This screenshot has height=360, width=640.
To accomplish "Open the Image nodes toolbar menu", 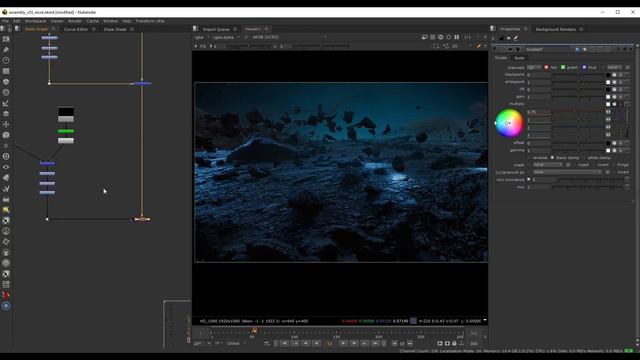I will pyautogui.click(x=6, y=39).
